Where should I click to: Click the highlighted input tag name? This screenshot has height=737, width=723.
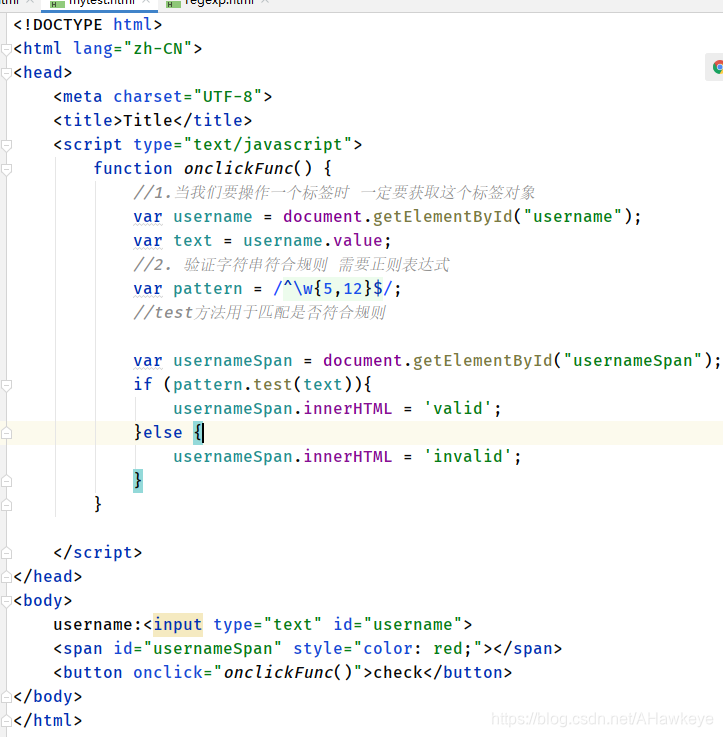click(x=178, y=625)
